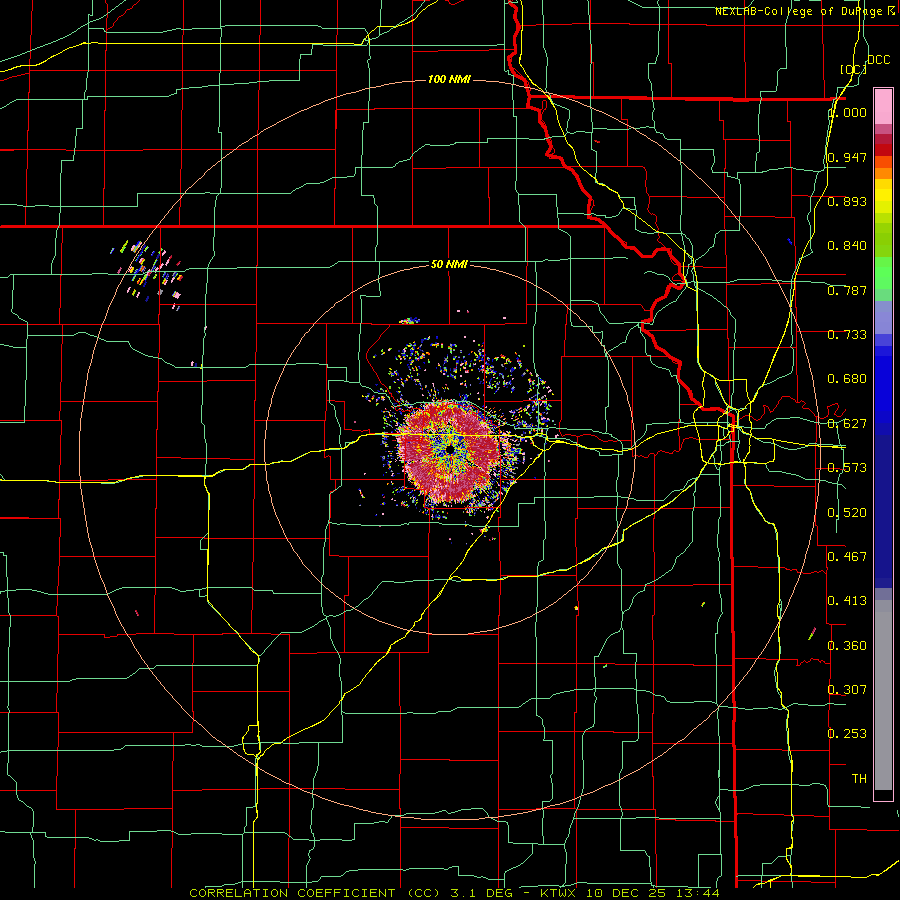900x900 pixels.
Task: Click the DCC label above the color scale
Action: click(878, 60)
